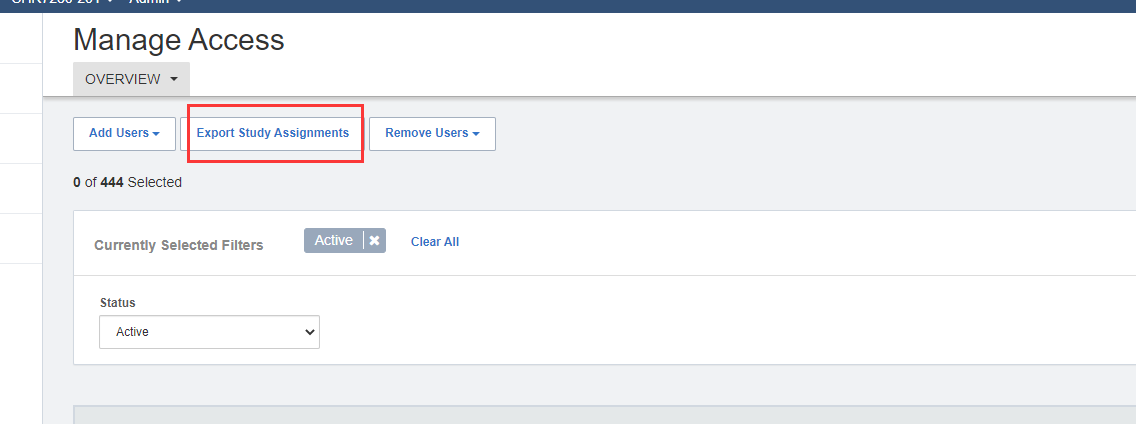Open the Status dropdown showing Active
This screenshot has height=424, width=1136.
pyautogui.click(x=209, y=332)
